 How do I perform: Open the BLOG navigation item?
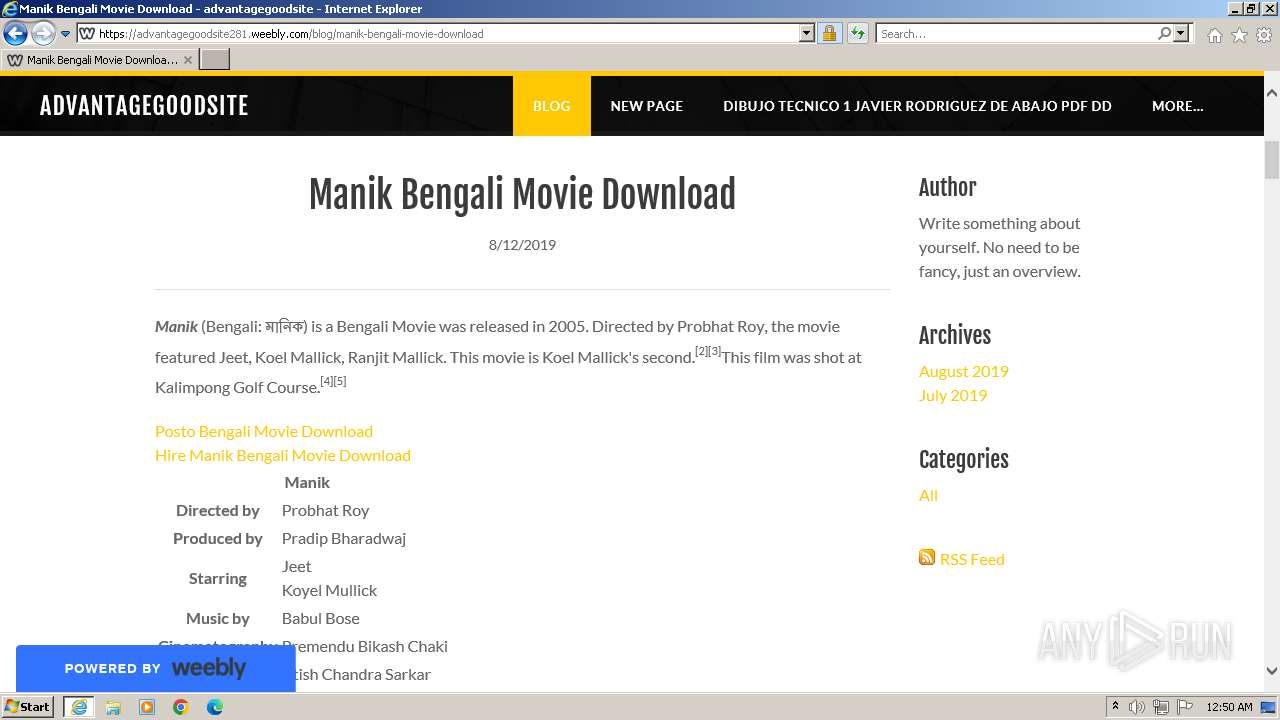click(x=552, y=106)
